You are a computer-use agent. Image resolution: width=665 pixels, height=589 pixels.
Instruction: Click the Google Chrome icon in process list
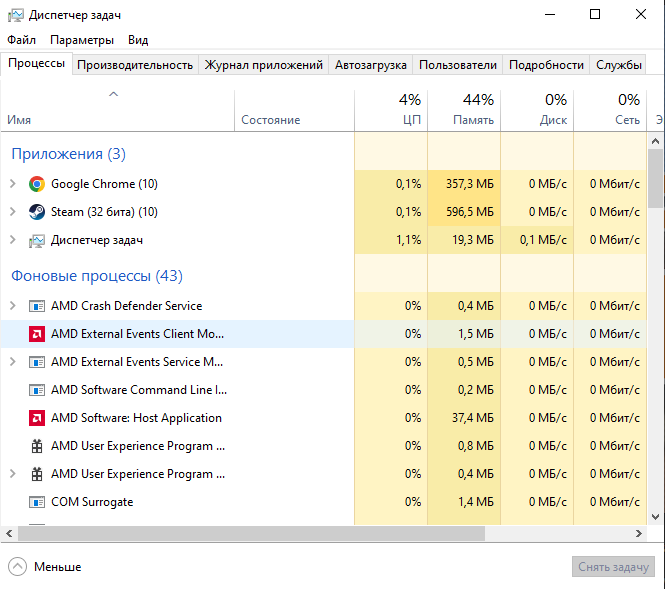click(37, 184)
